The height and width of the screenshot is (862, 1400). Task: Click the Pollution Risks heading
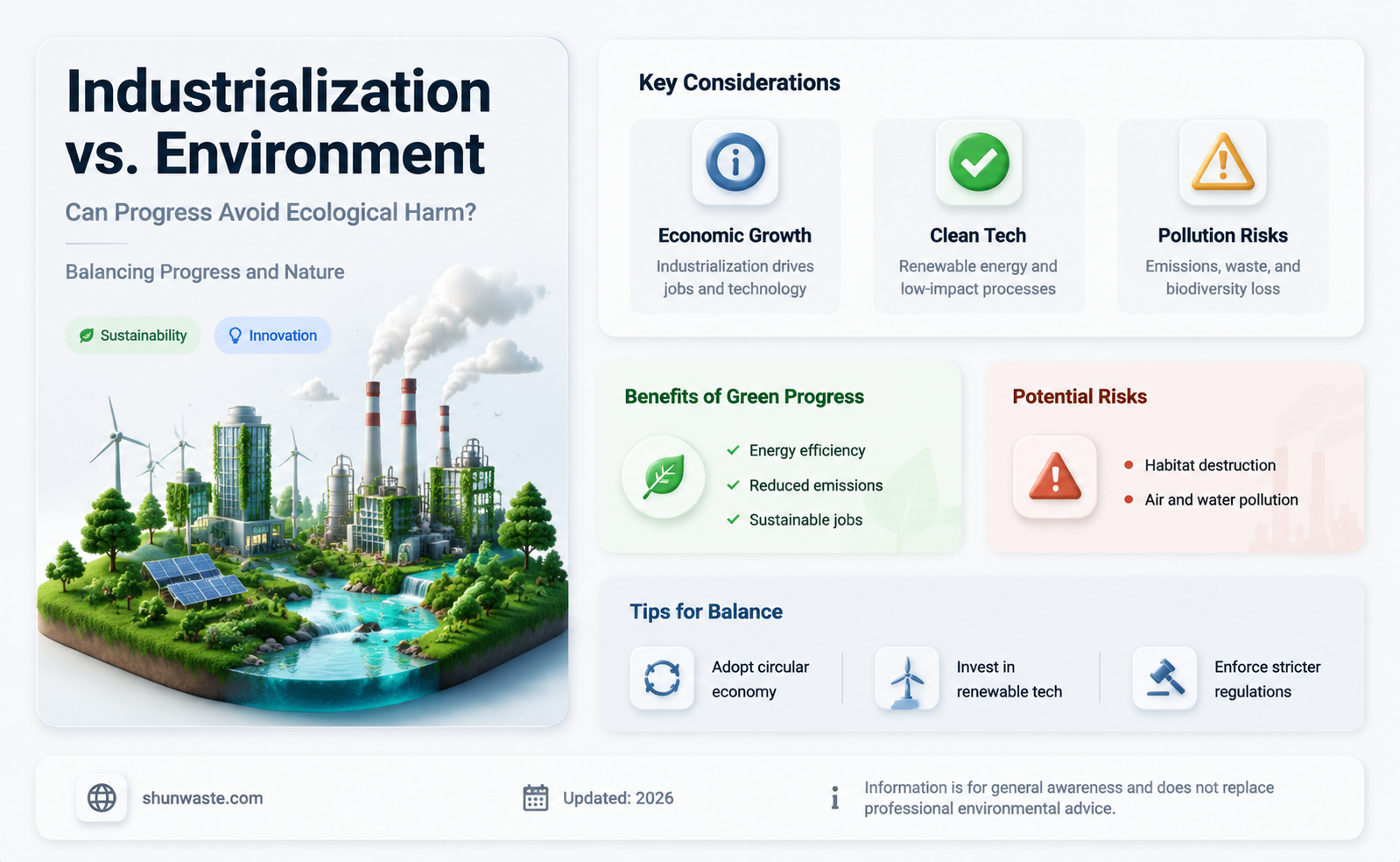tap(1222, 236)
